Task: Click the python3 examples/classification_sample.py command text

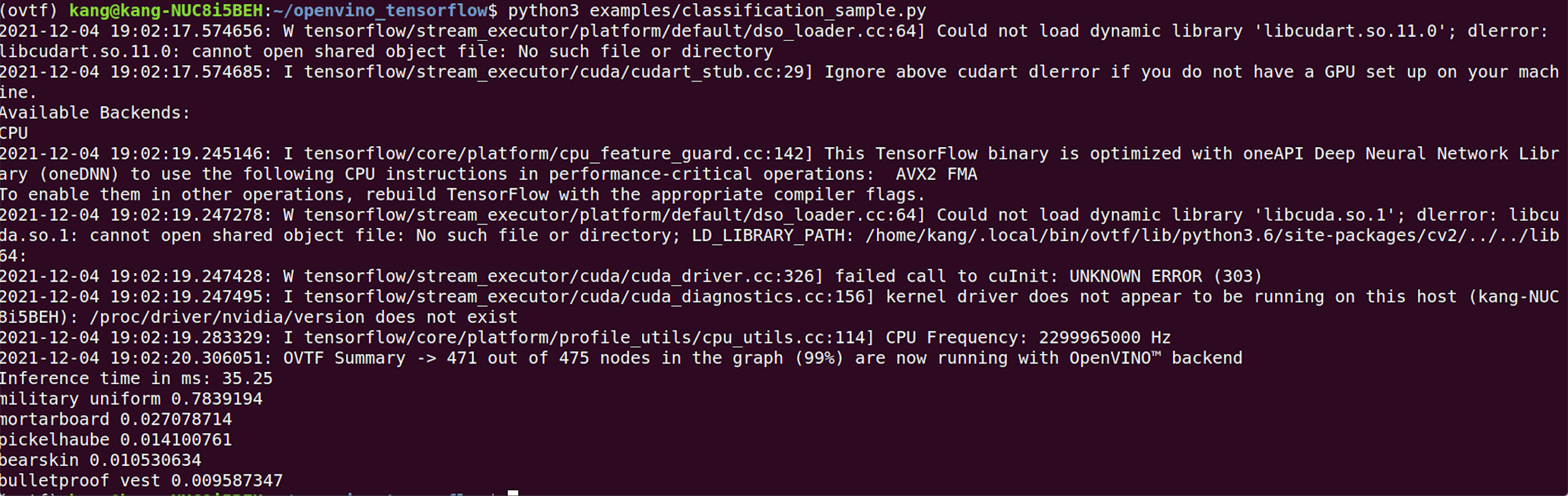Action: [717, 11]
